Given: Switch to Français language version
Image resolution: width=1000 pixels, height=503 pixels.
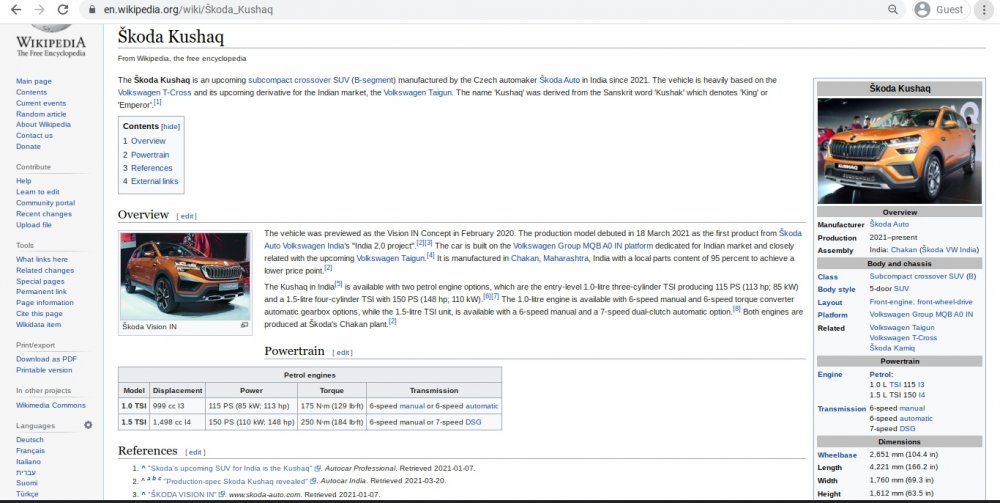Looking at the screenshot, I should (x=31, y=451).
